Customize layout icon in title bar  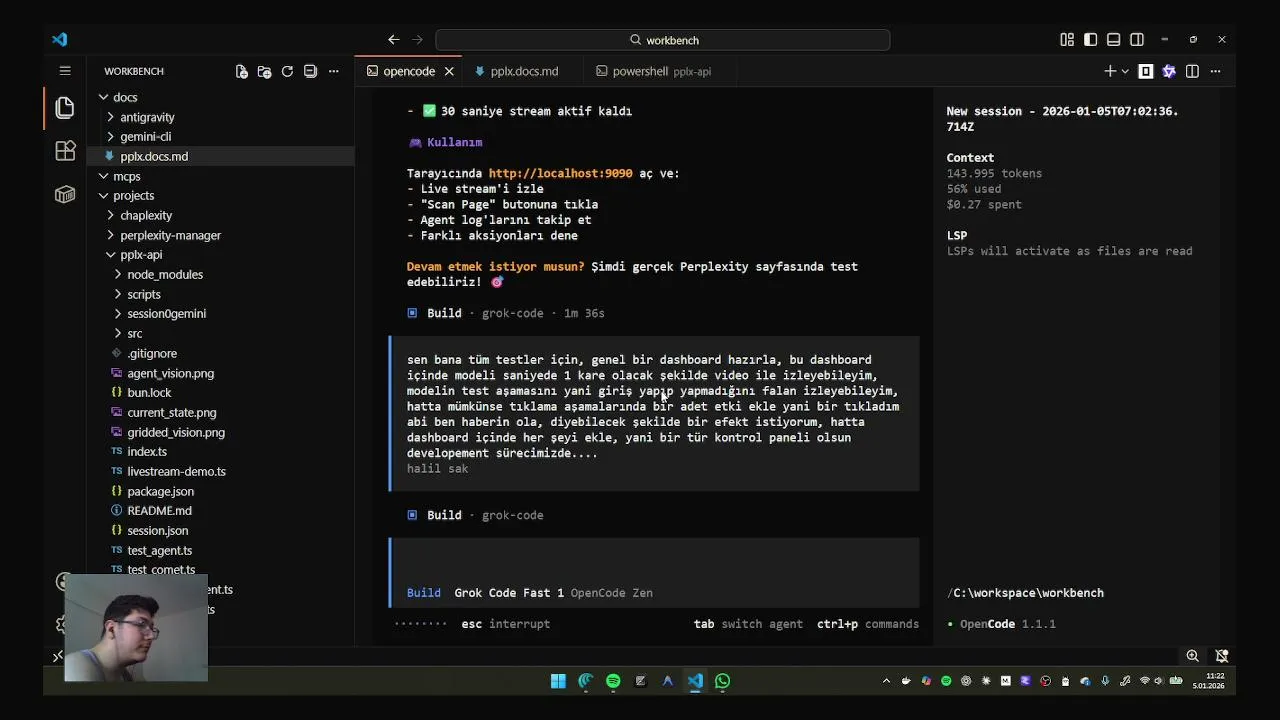point(1067,40)
